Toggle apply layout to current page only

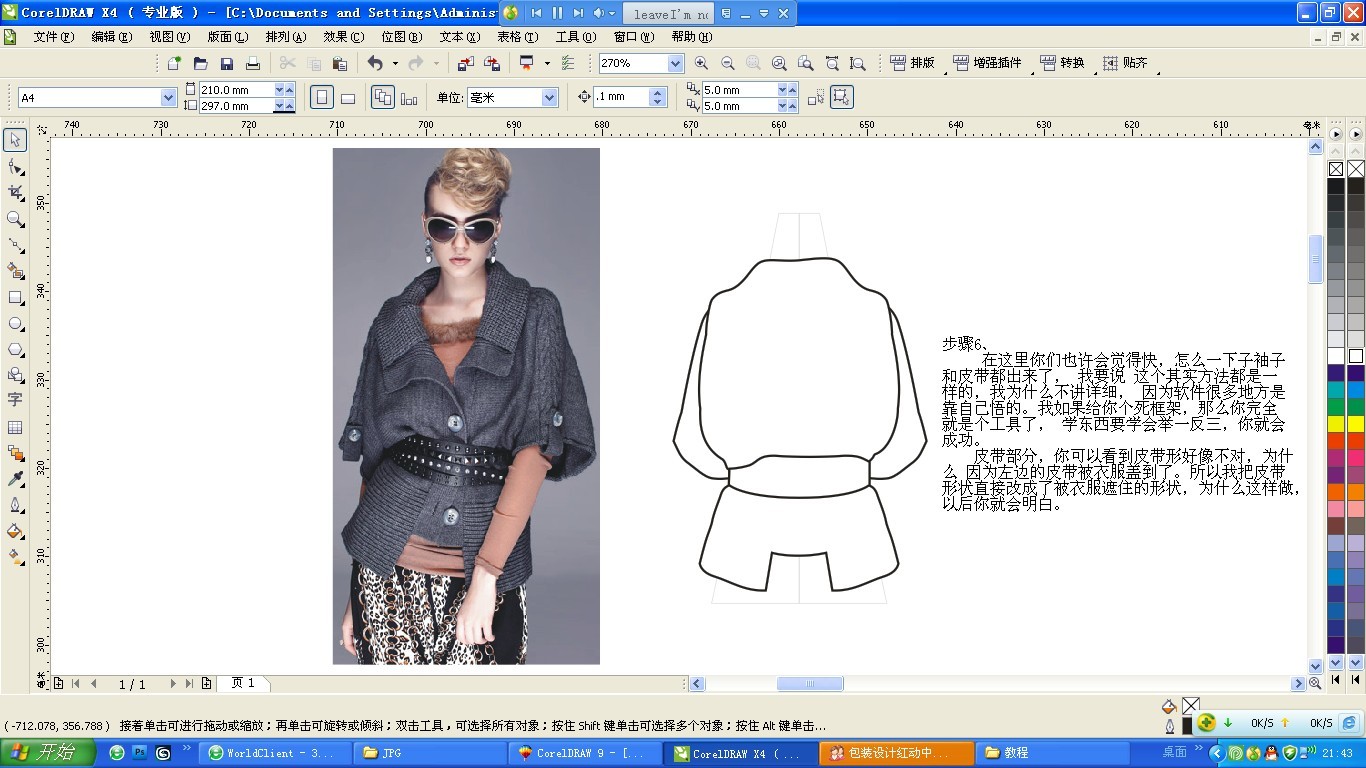pos(409,97)
